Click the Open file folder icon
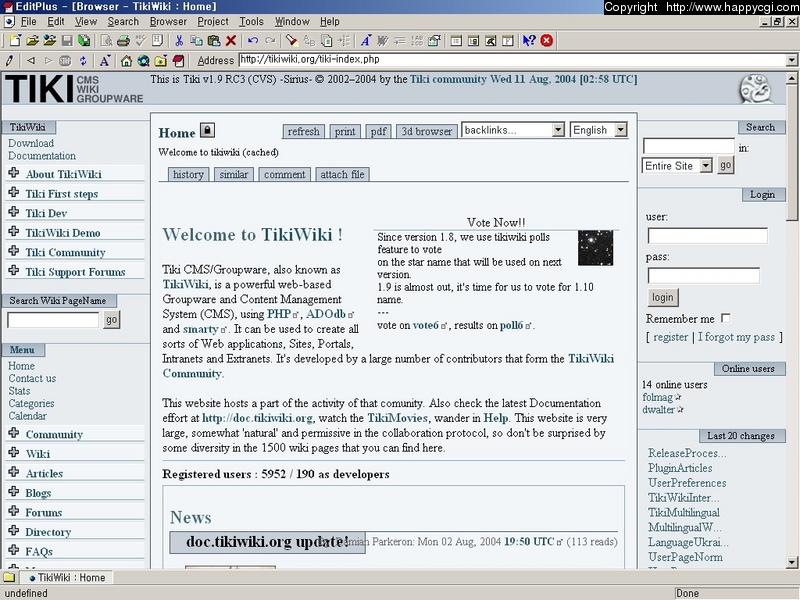 coord(32,41)
